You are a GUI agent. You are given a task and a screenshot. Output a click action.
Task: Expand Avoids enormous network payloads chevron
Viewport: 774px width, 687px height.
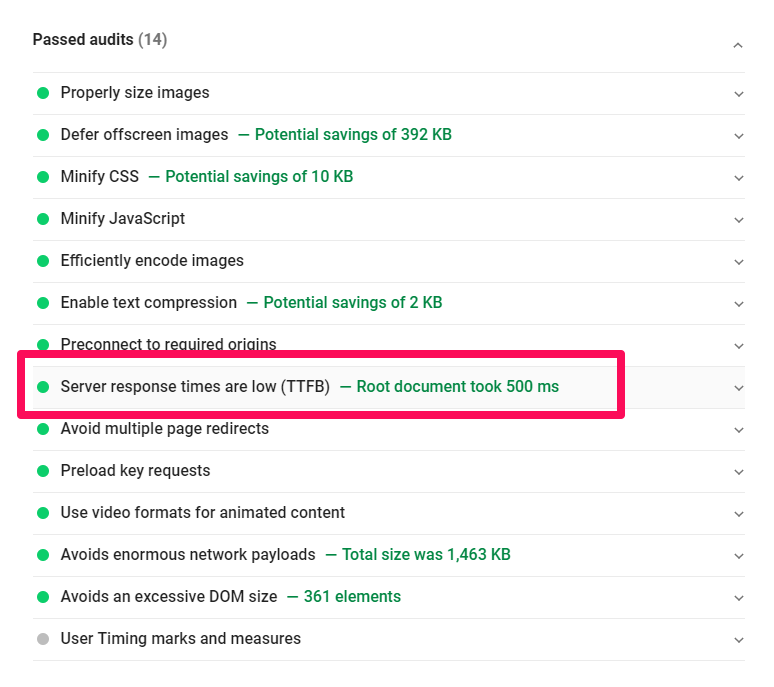[738, 556]
